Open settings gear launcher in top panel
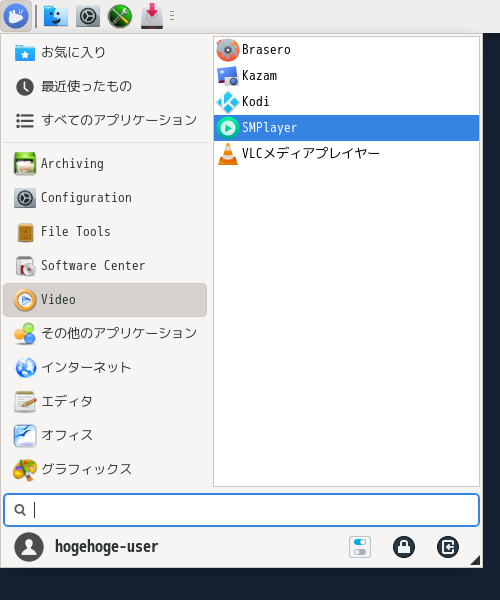Viewport: 500px width, 600px height. 88,16
